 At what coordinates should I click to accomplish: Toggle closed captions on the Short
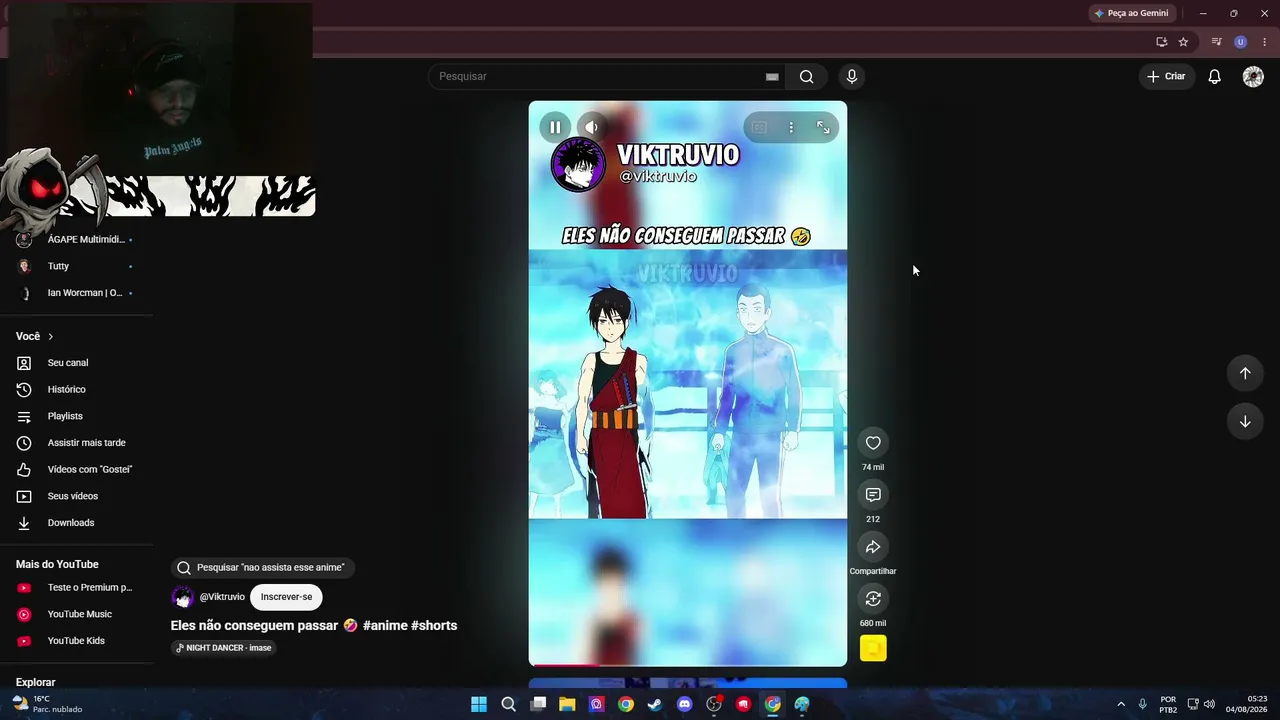[759, 127]
